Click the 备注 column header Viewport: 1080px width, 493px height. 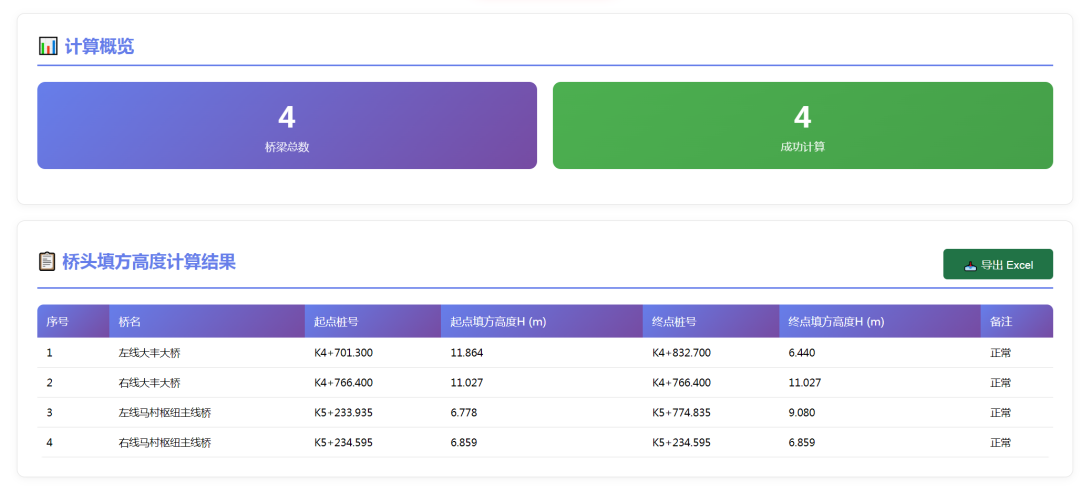pos(1017,322)
